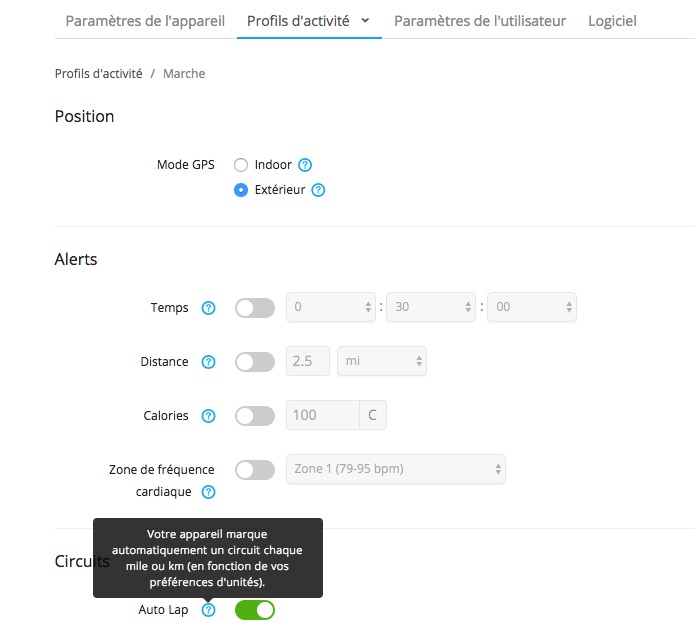695x632 pixels.
Task: Toggle the heart rate zone alert
Action: coord(255,470)
